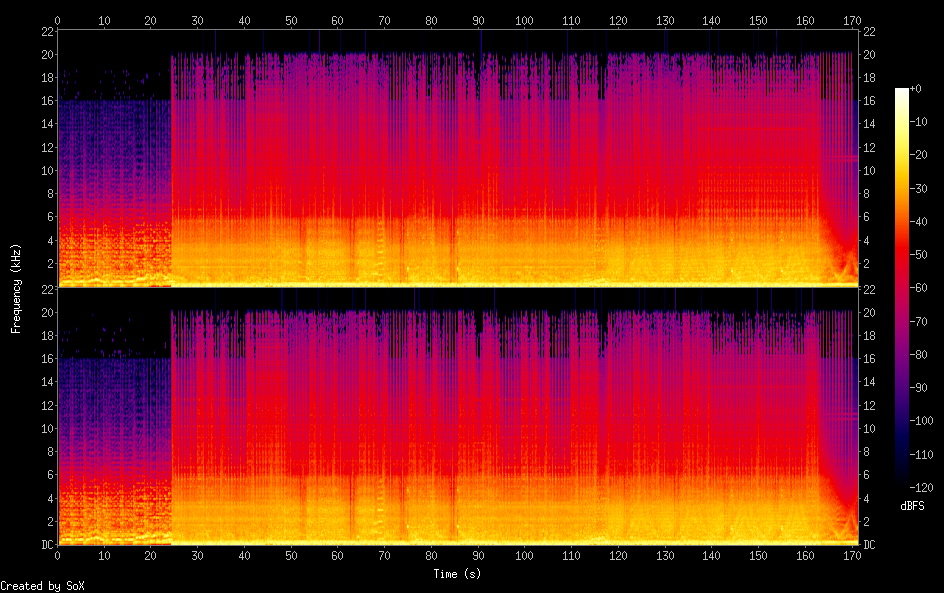Select the 170 second tick on bottom time axis

(x=851, y=555)
